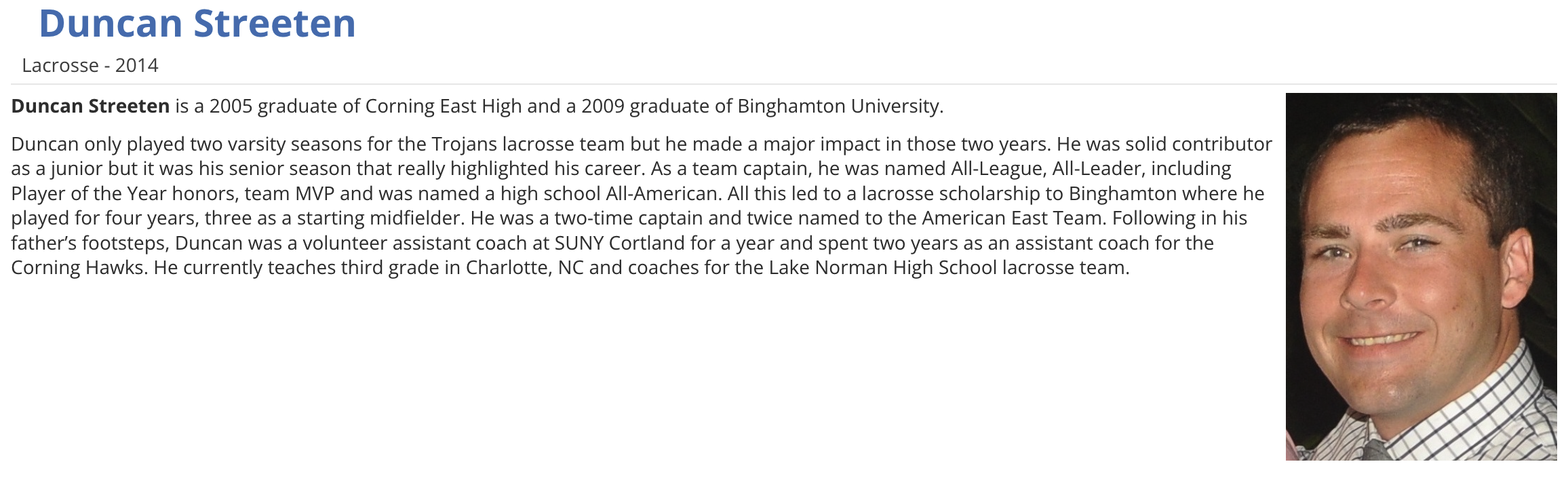This screenshot has height=483, width=1568.
Task: Click the Duncan Streeten page heading
Action: coord(197,24)
